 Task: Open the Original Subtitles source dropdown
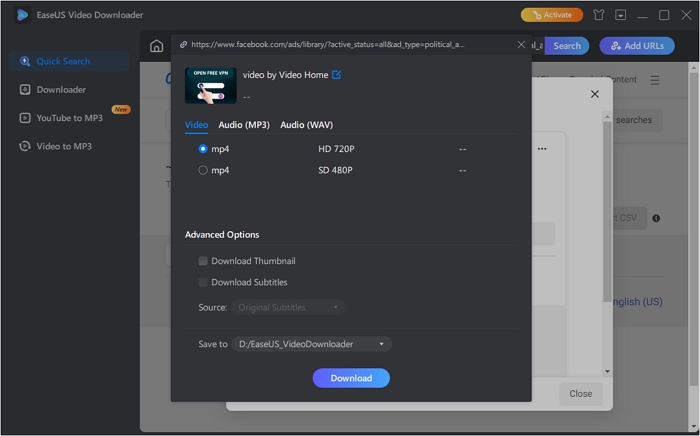point(289,307)
